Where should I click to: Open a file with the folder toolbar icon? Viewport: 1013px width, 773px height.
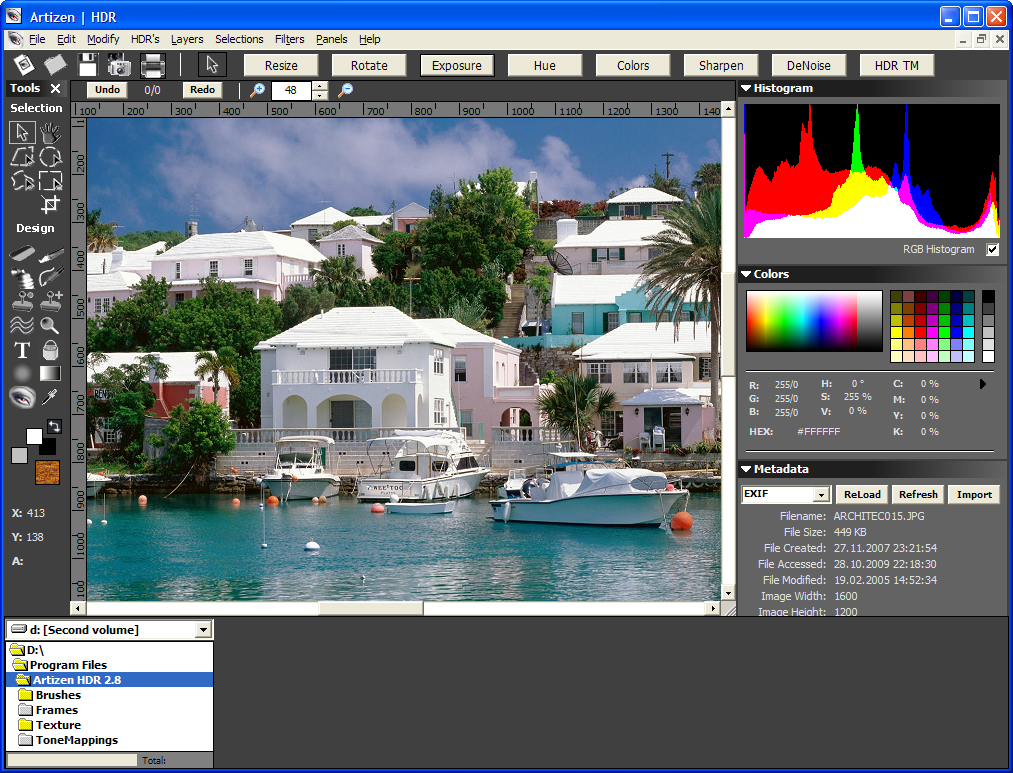[x=55, y=65]
